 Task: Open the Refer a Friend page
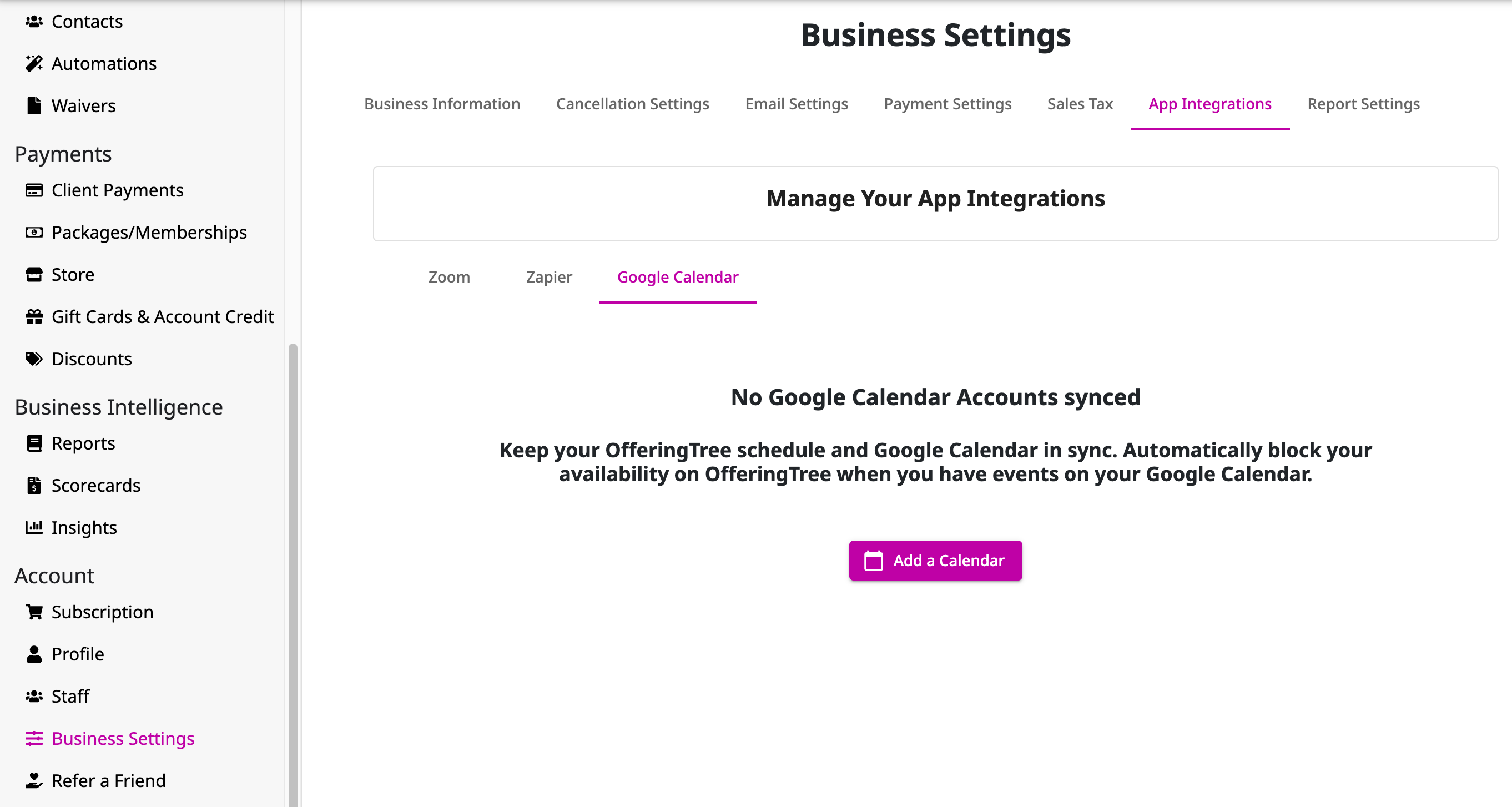[109, 780]
